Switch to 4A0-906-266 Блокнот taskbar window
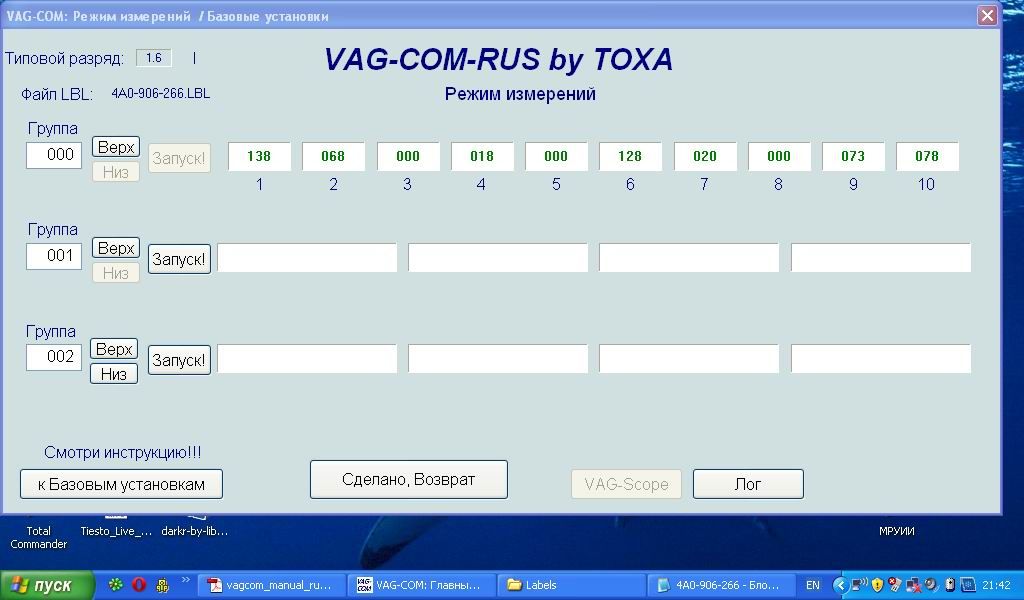The height and width of the screenshot is (600, 1024). pos(721,585)
